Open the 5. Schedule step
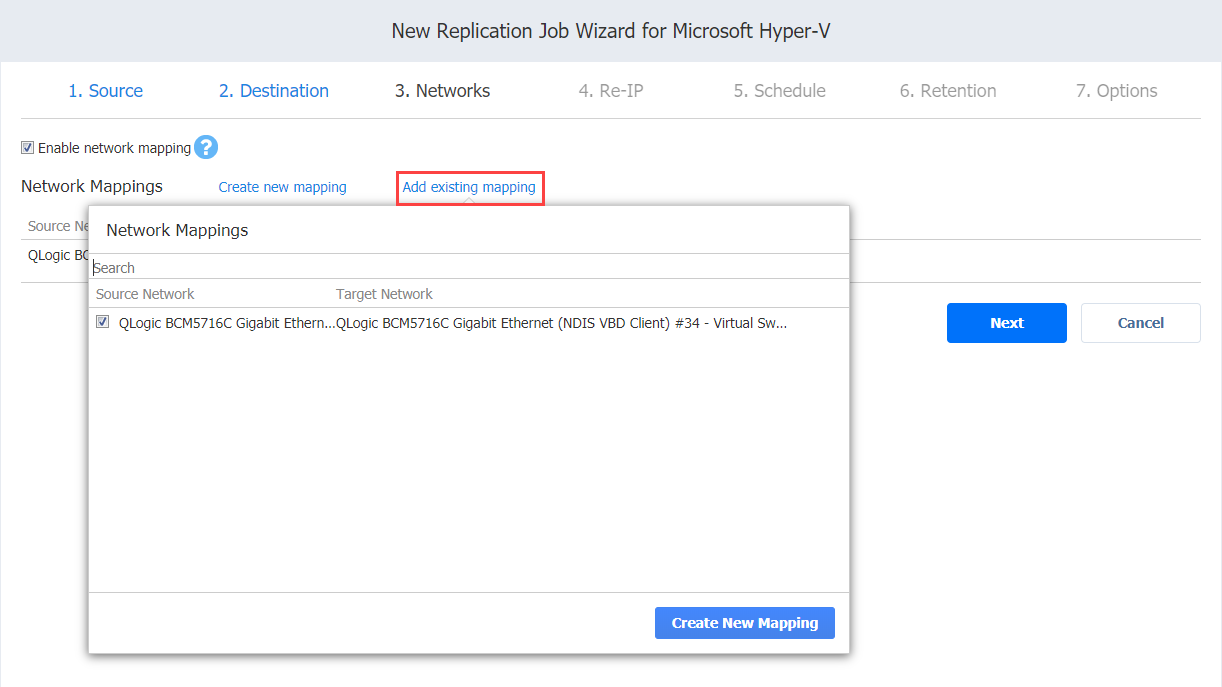 click(x=779, y=91)
